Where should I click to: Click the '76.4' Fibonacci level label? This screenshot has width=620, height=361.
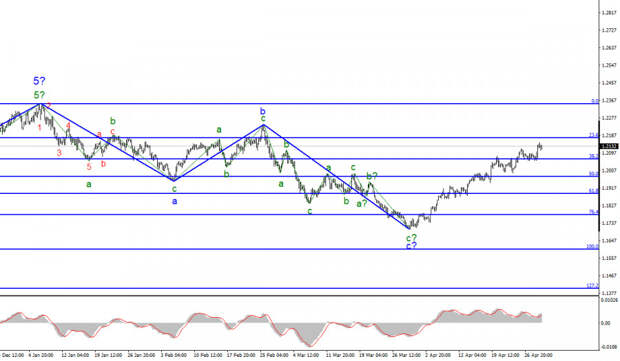point(594,212)
